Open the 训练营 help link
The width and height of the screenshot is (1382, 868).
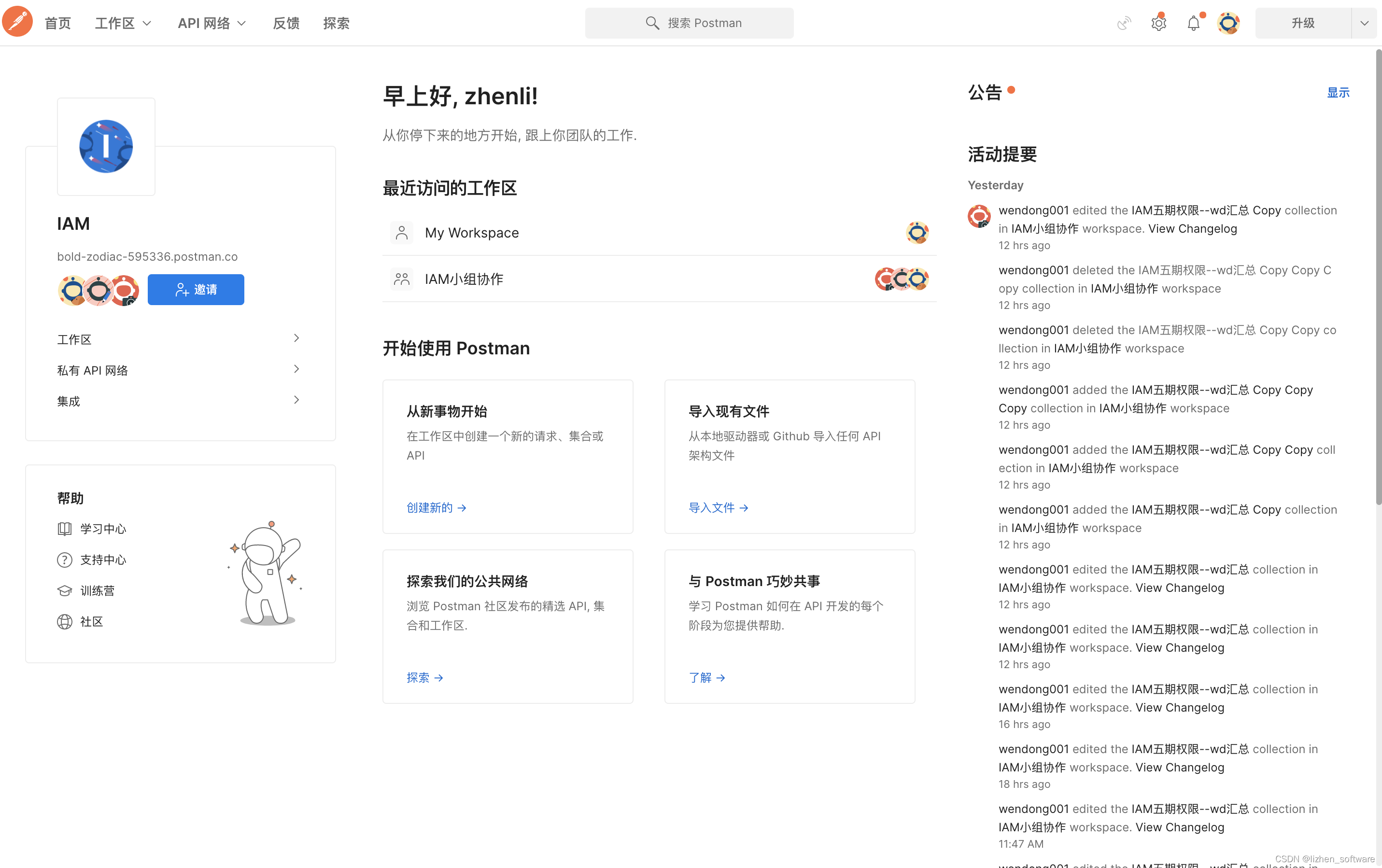(98, 590)
